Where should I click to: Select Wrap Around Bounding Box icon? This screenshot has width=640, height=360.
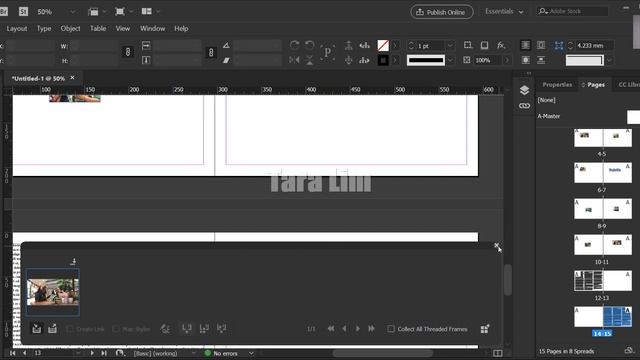[x=541, y=45]
